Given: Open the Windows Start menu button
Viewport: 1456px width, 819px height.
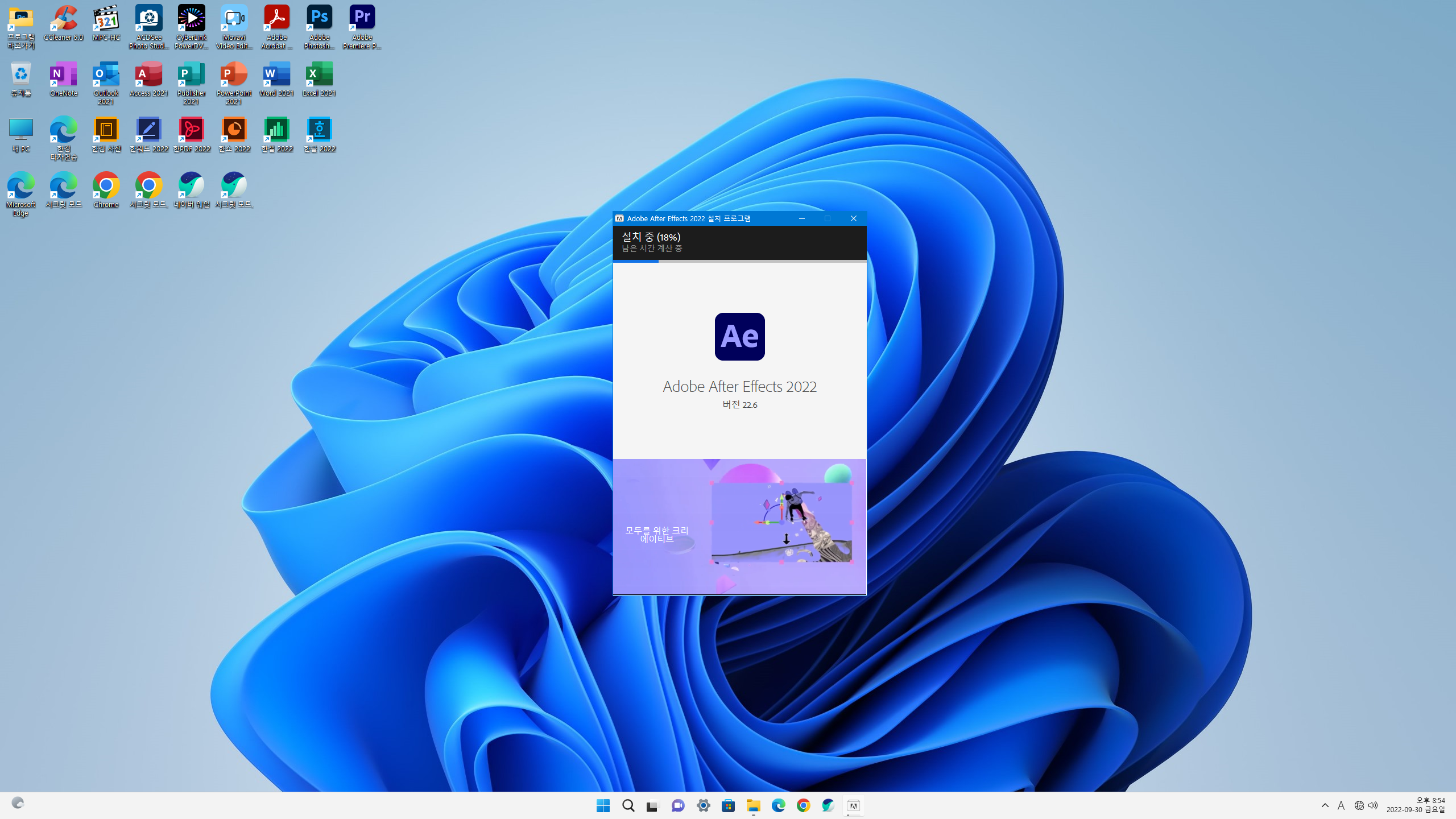Looking at the screenshot, I should pos(603,805).
